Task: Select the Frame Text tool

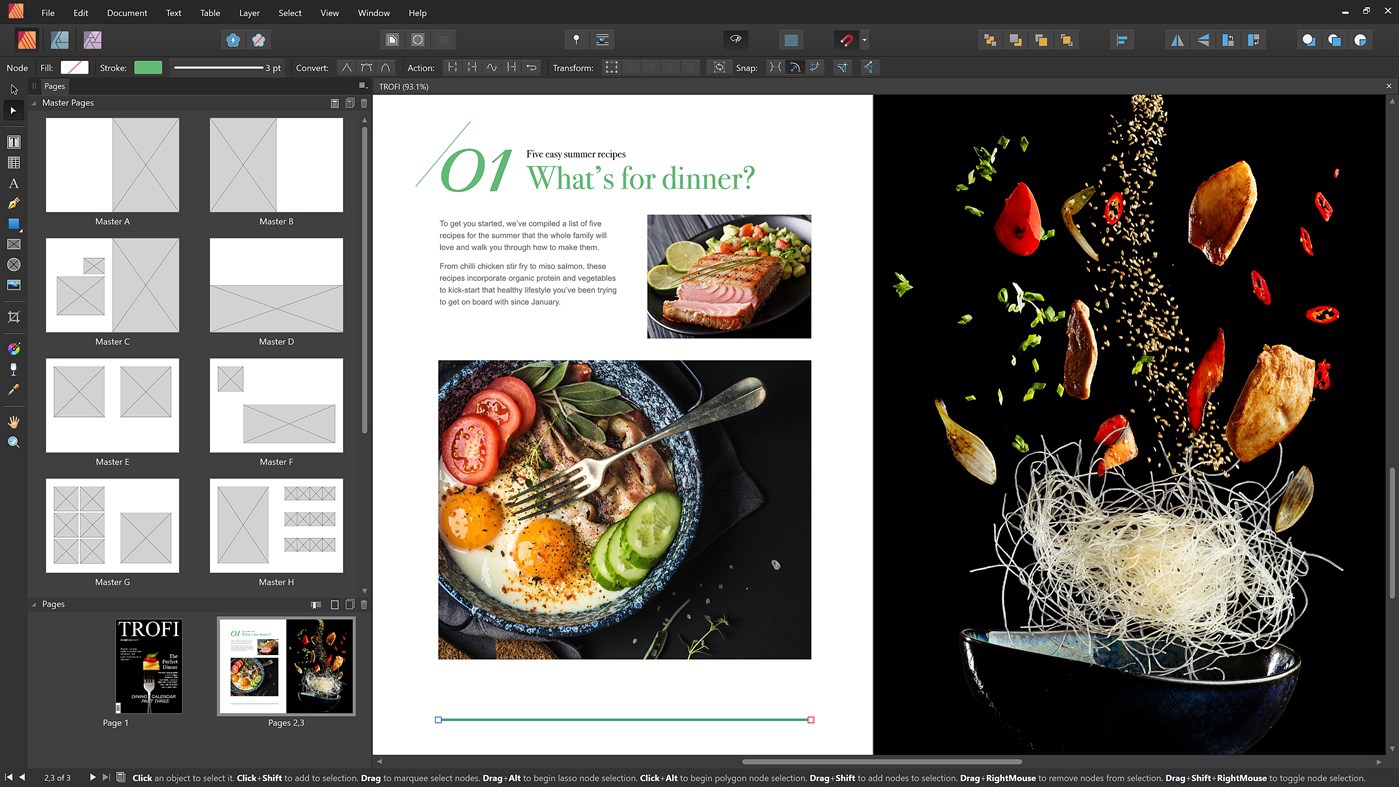Action: [x=14, y=142]
